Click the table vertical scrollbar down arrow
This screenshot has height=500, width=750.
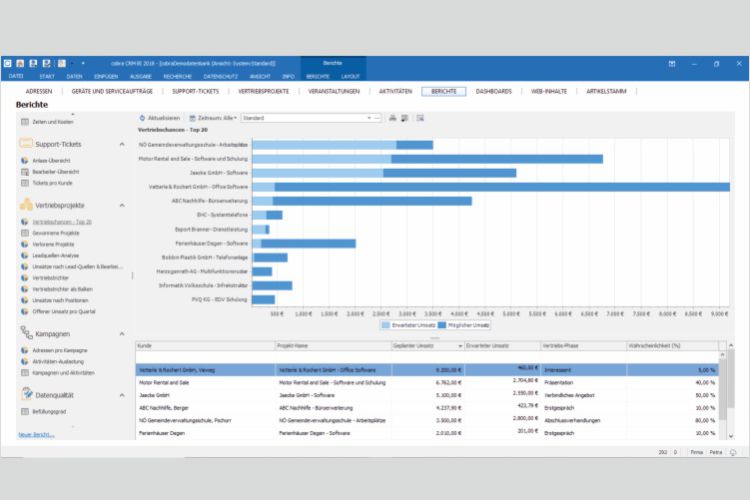point(730,436)
